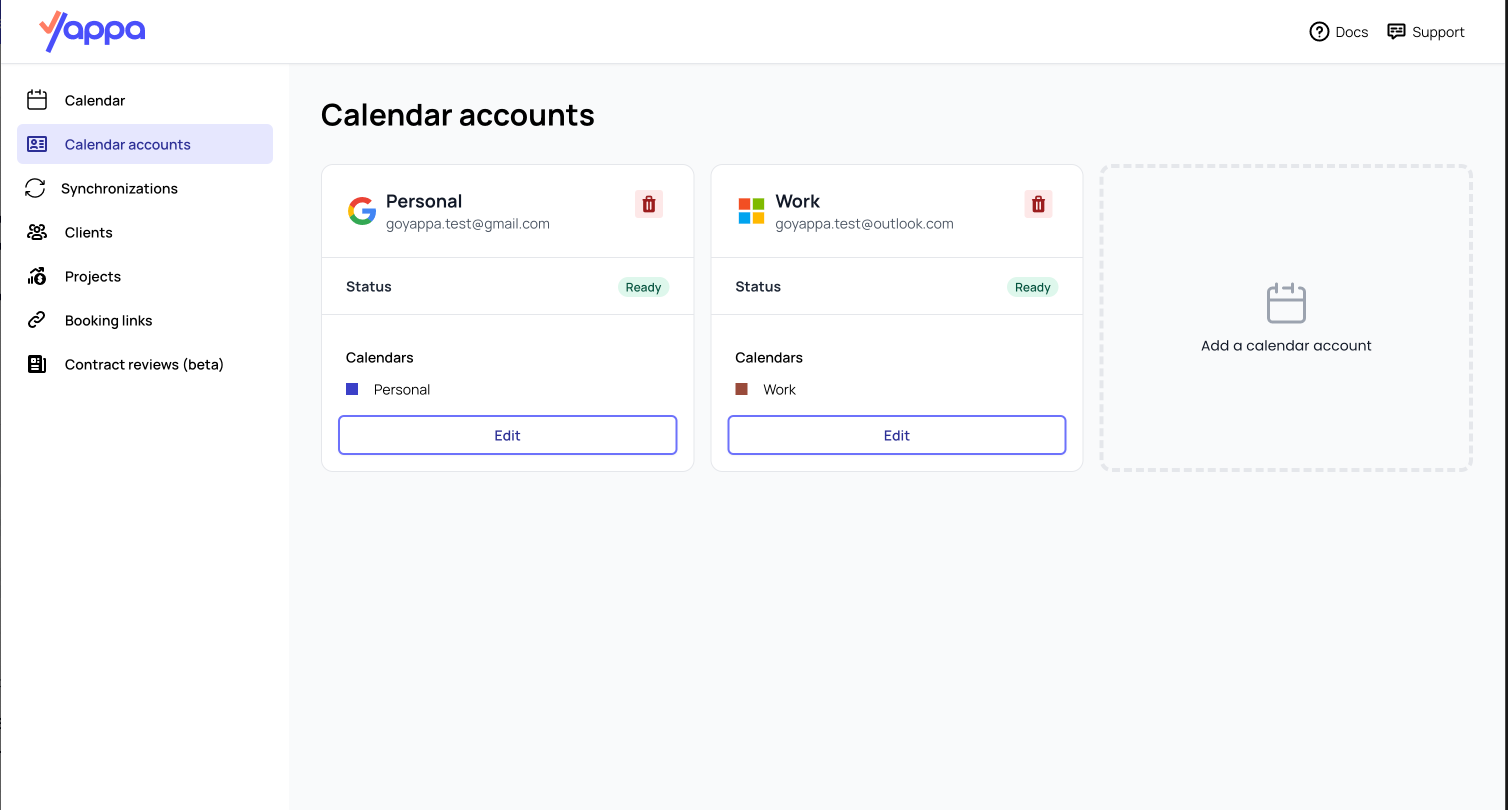The width and height of the screenshot is (1508, 810).
Task: Open the Calendar menu item
Action: pyautogui.click(x=145, y=100)
